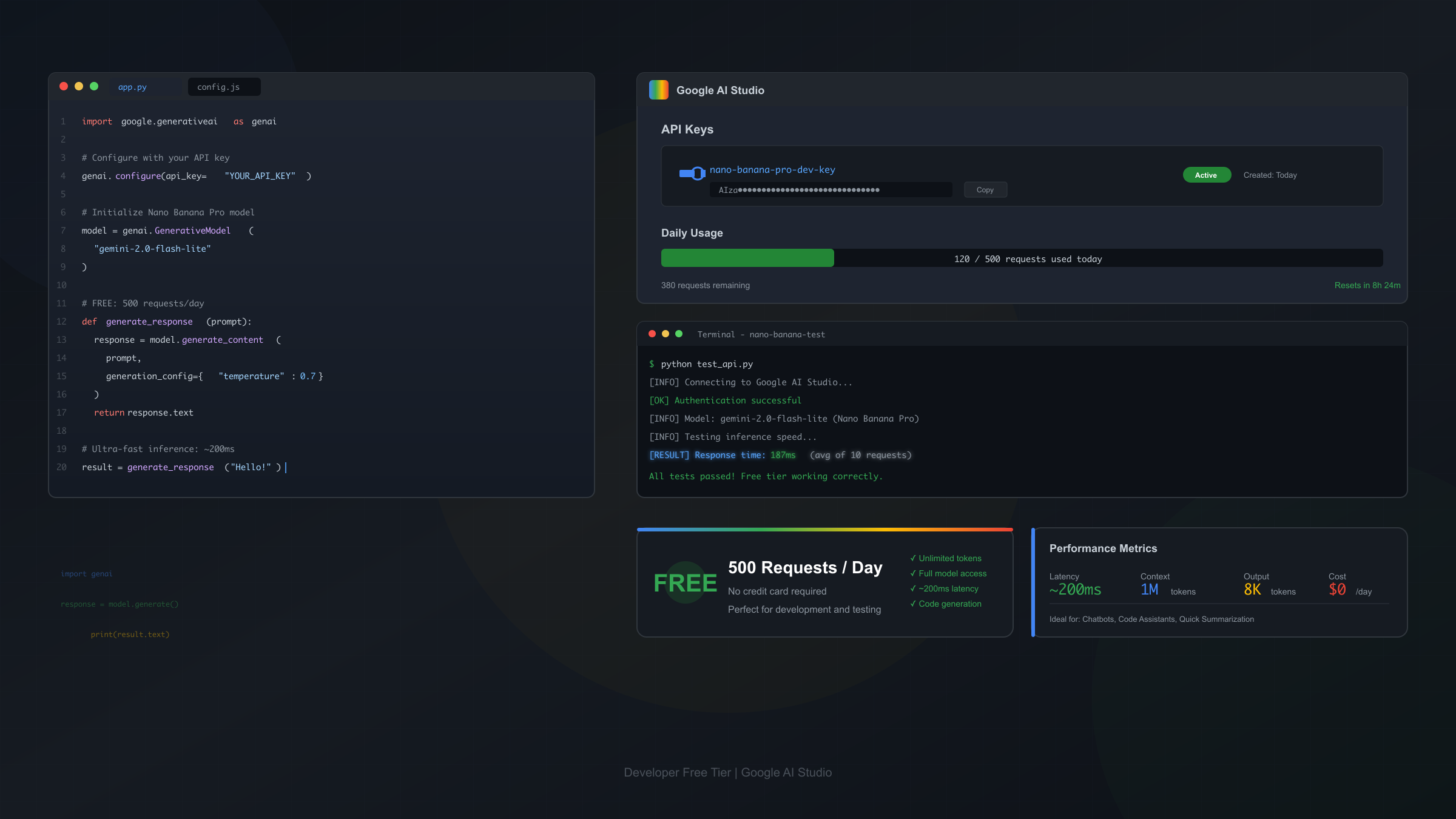Click the Active status badge
Viewport: 1456px width, 819px height.
pos(1206,175)
